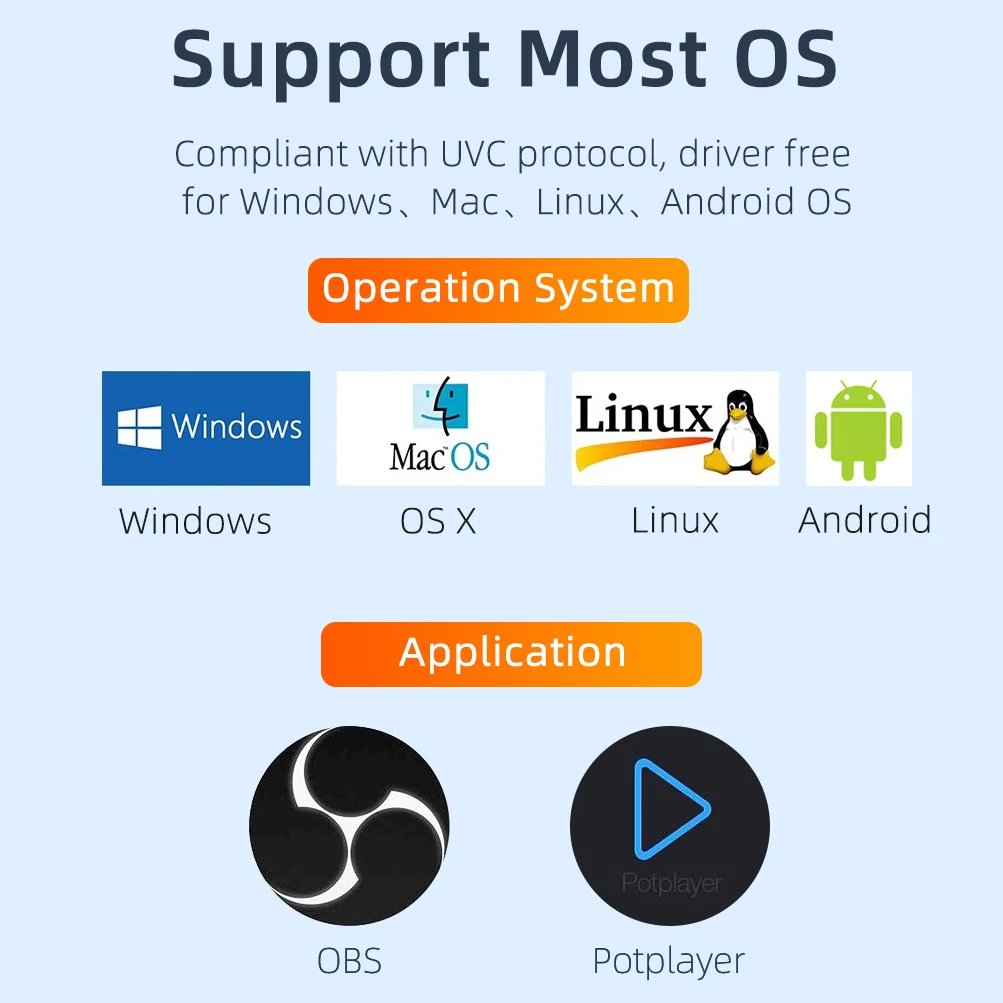Image resolution: width=1003 pixels, height=1003 pixels.
Task: Click the Linux penguin logo tile
Action: (x=675, y=428)
